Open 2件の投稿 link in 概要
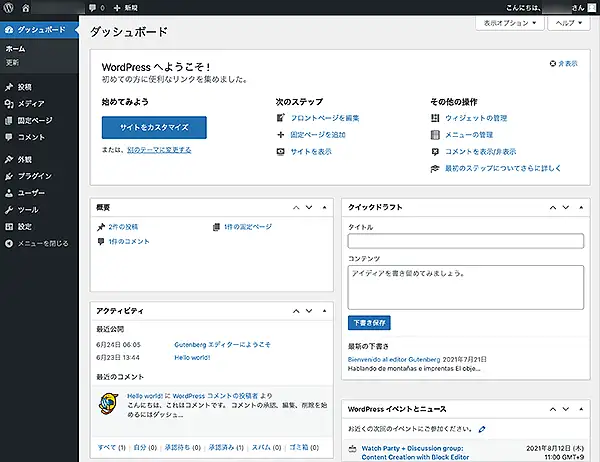Screen dimensions: 600x462 (123, 227)
